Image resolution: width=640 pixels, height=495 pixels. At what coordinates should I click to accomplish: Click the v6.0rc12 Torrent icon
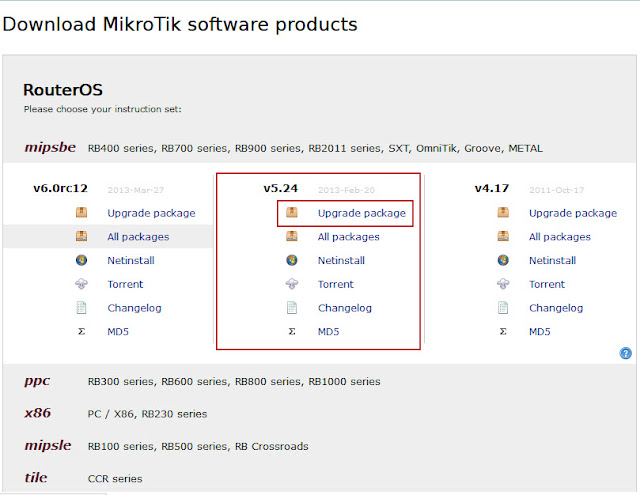(81, 284)
